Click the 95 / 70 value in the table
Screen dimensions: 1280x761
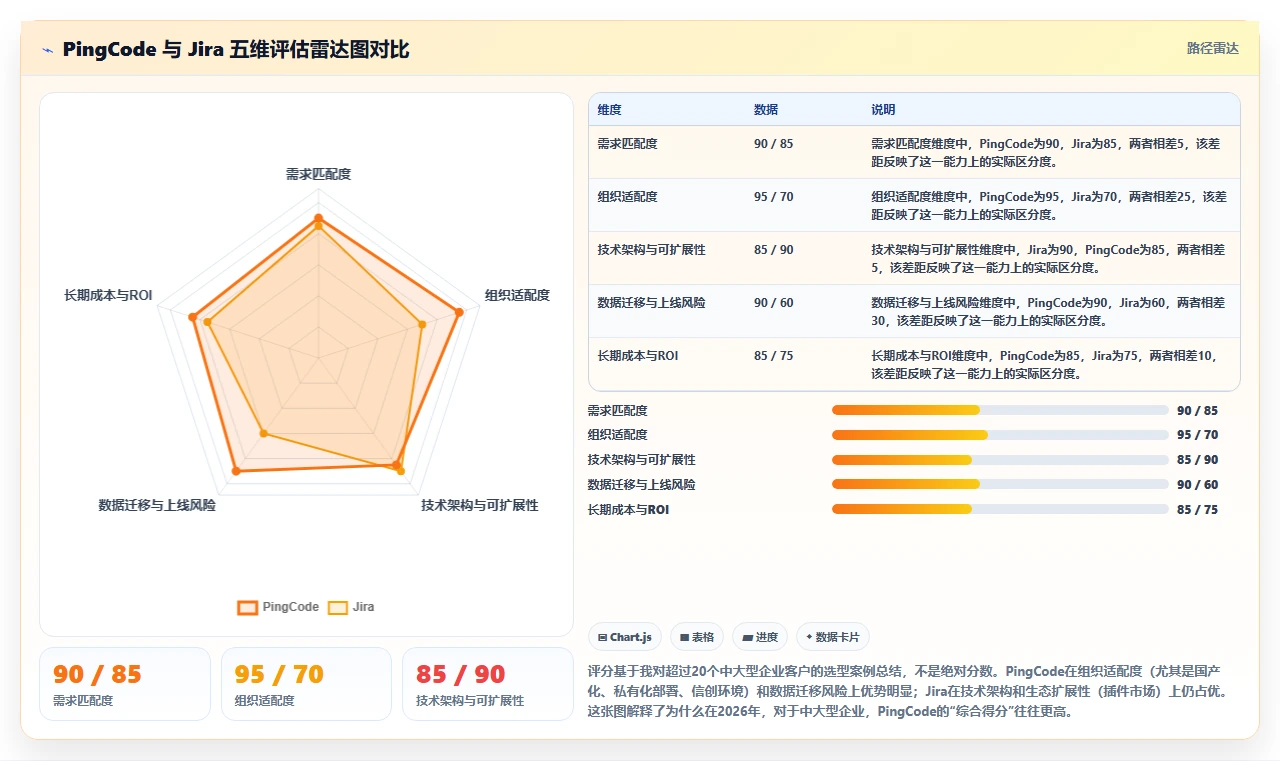click(774, 197)
